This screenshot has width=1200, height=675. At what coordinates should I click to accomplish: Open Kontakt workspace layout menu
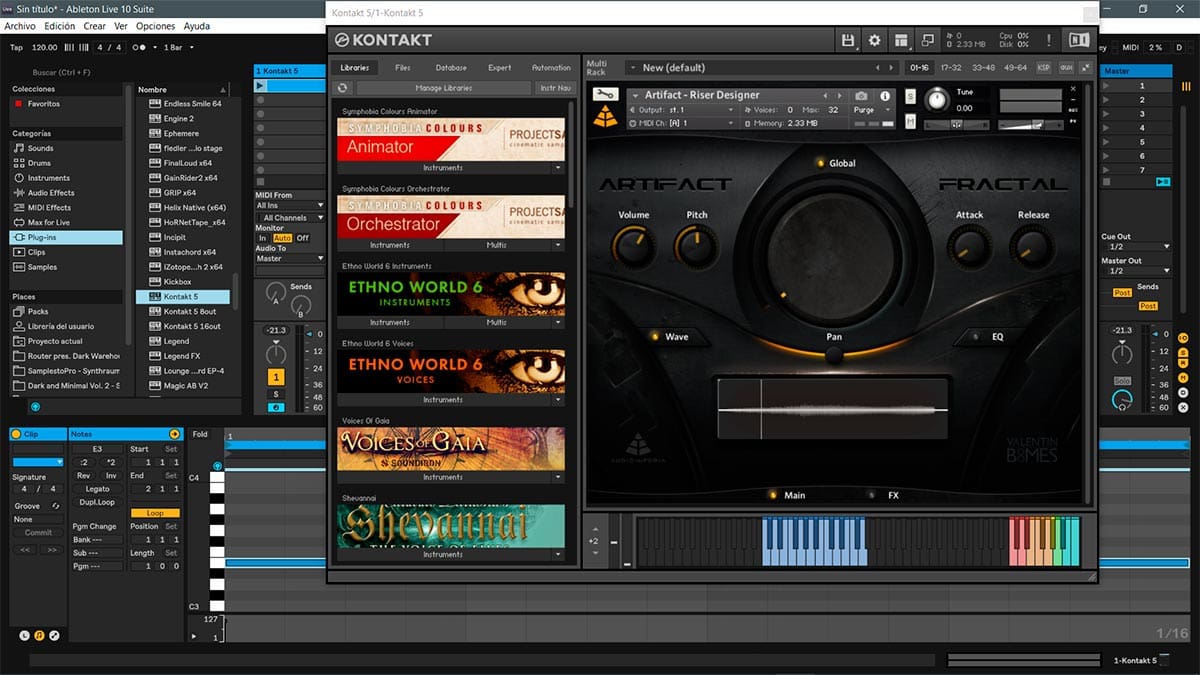click(902, 40)
